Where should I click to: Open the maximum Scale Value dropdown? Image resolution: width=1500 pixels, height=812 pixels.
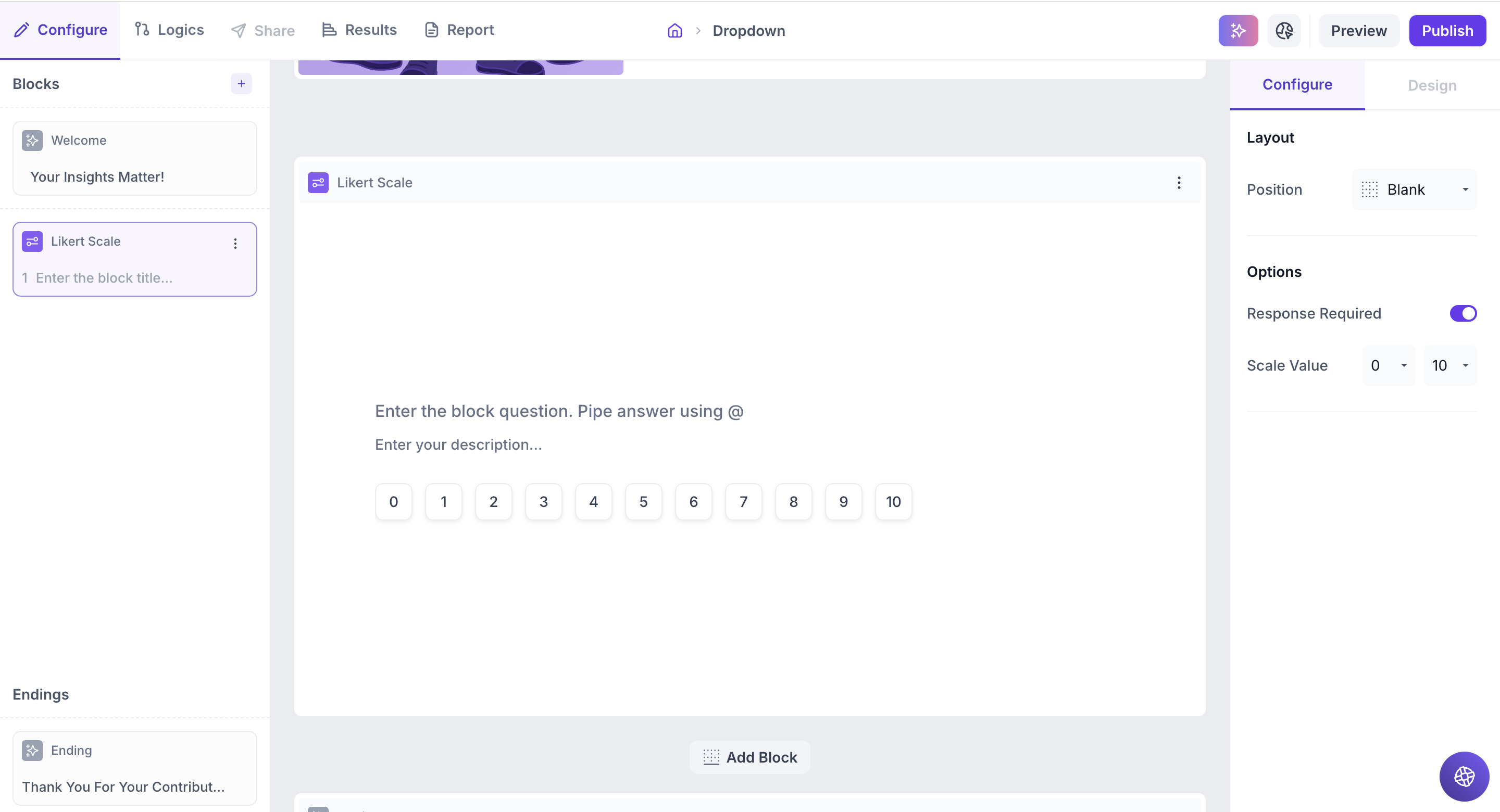pos(1449,365)
